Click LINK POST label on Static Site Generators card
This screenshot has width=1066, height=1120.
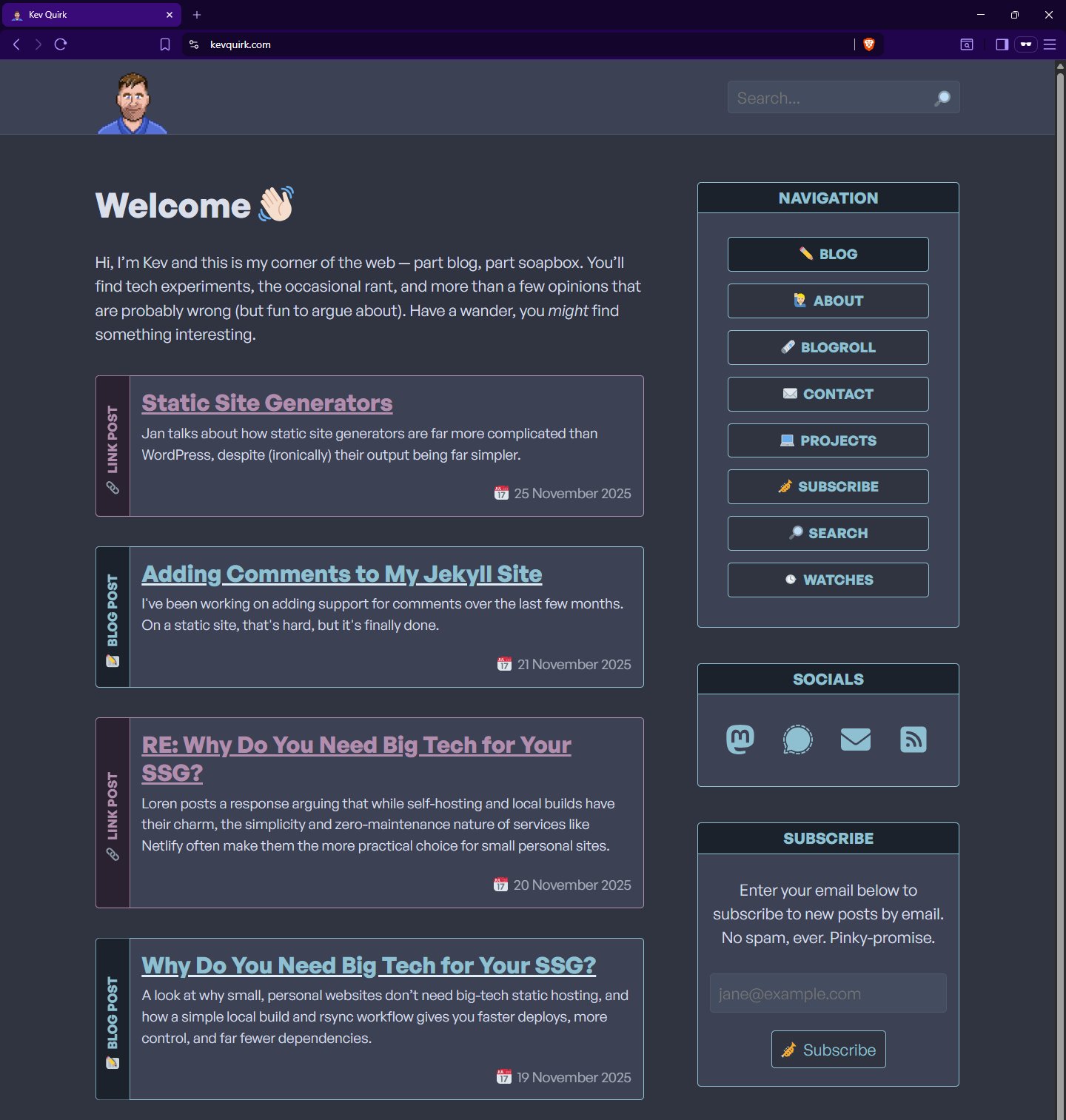coord(113,439)
